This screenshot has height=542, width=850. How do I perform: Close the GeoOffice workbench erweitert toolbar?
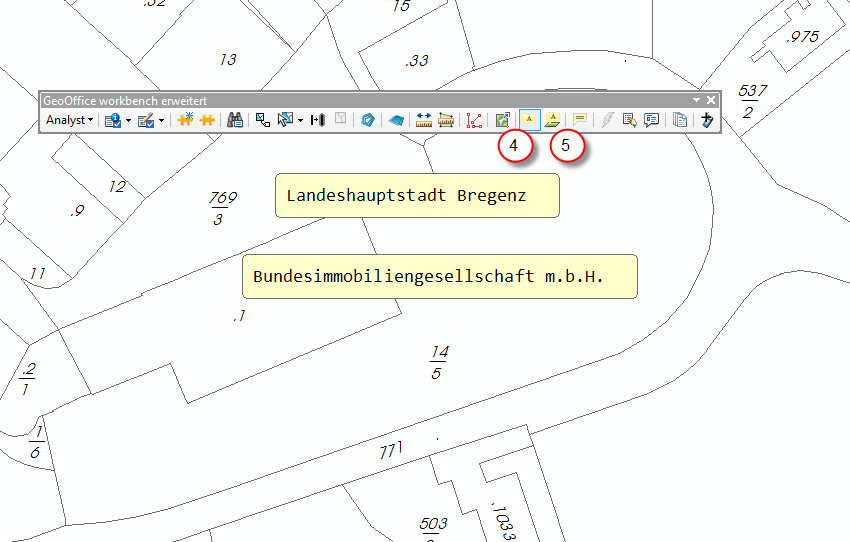[711, 100]
